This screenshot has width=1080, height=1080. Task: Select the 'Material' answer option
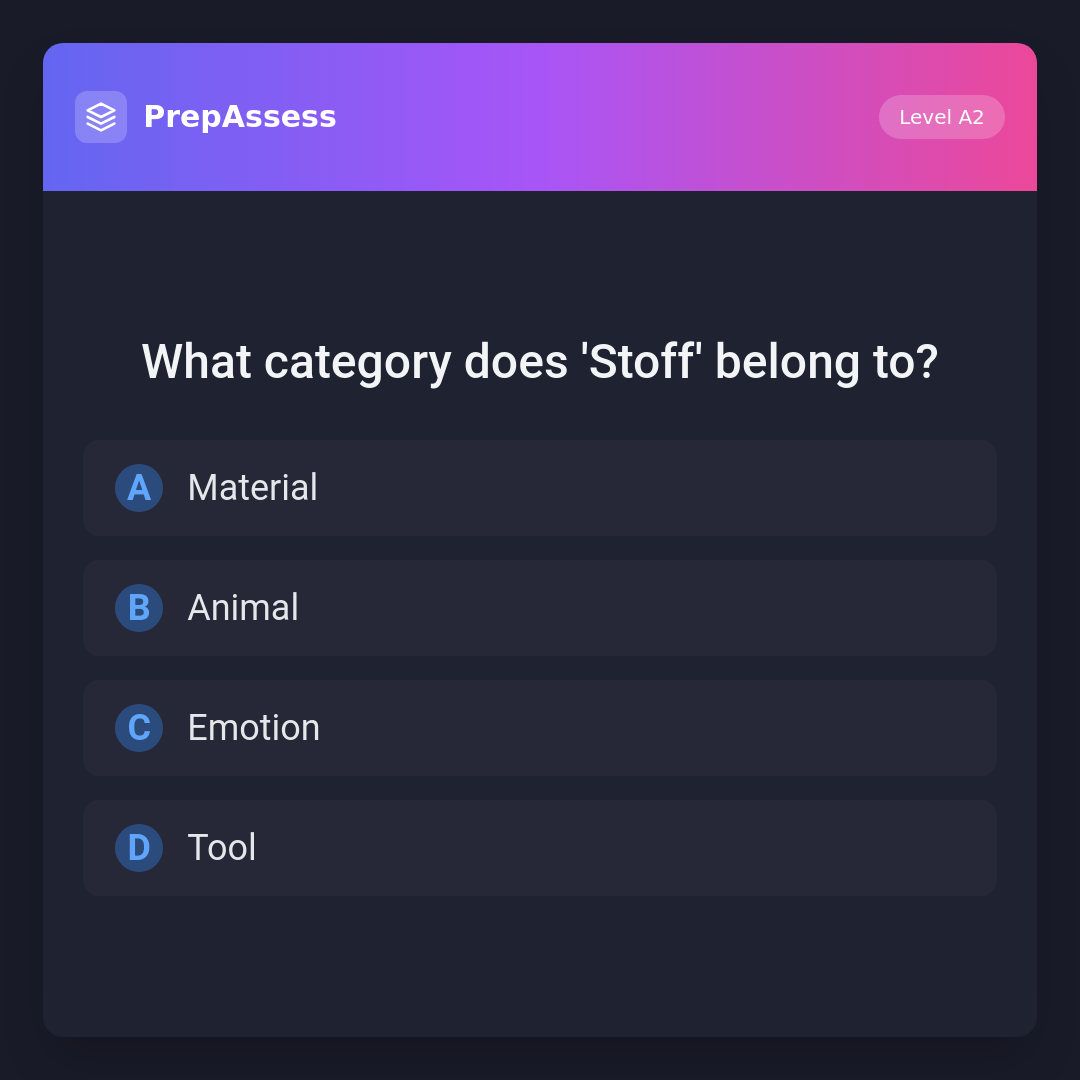point(540,488)
